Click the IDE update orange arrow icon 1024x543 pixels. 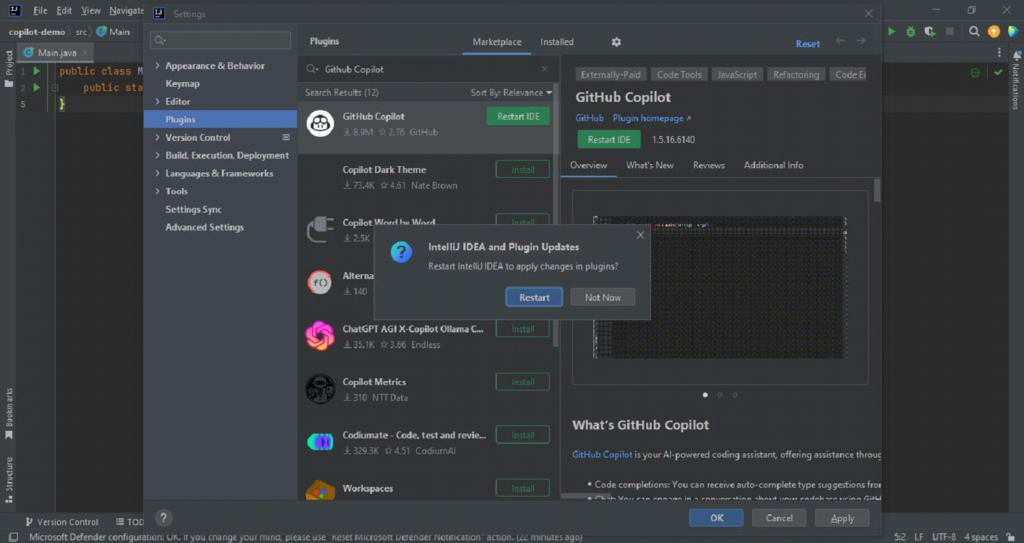coord(993,31)
